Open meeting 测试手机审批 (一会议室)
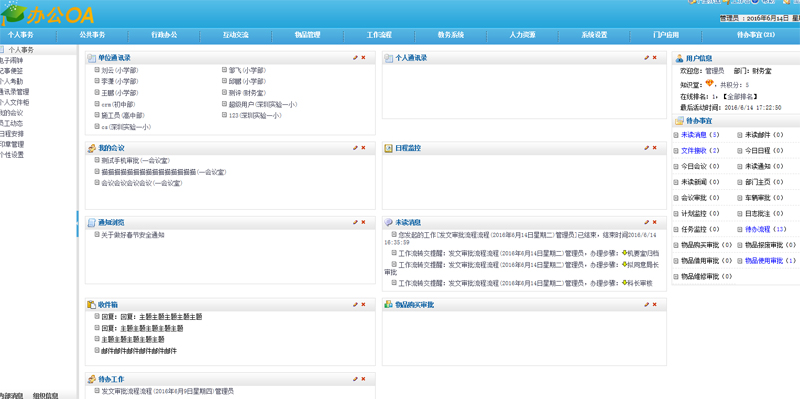This screenshot has width=800, height=399. [135, 160]
